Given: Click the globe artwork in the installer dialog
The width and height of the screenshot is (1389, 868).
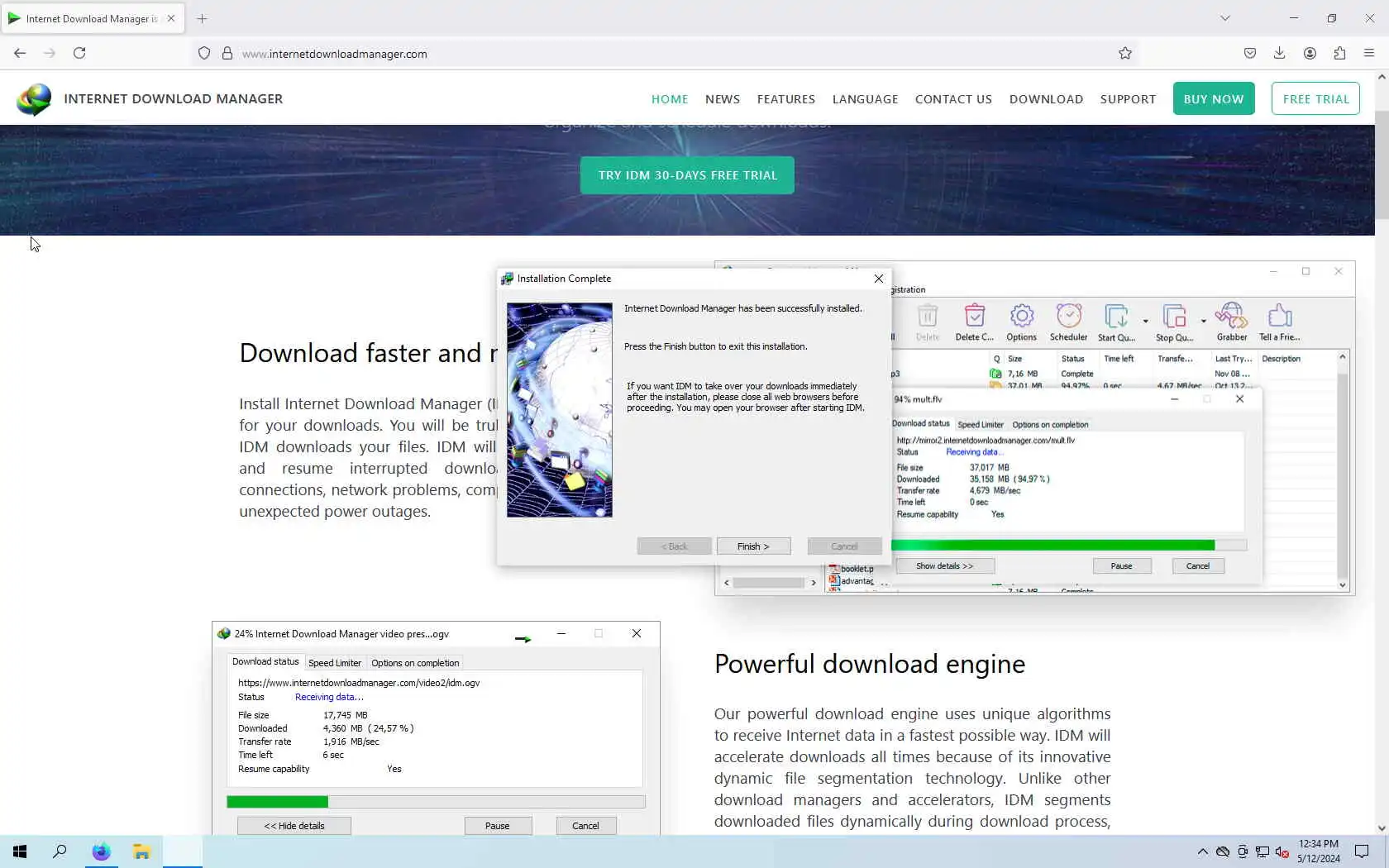Looking at the screenshot, I should point(560,410).
